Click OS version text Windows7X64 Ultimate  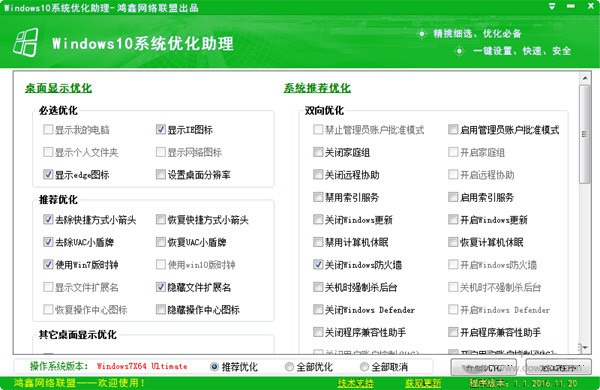pos(142,366)
